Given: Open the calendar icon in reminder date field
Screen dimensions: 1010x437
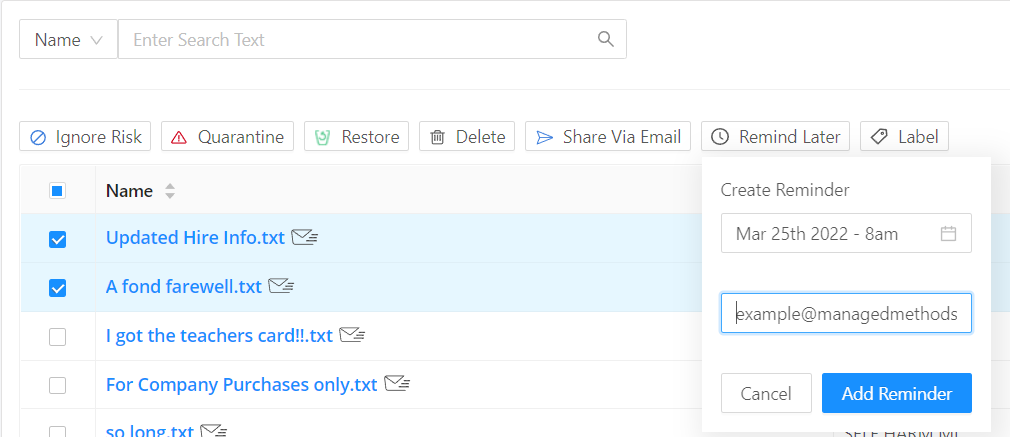Looking at the screenshot, I should click(948, 233).
